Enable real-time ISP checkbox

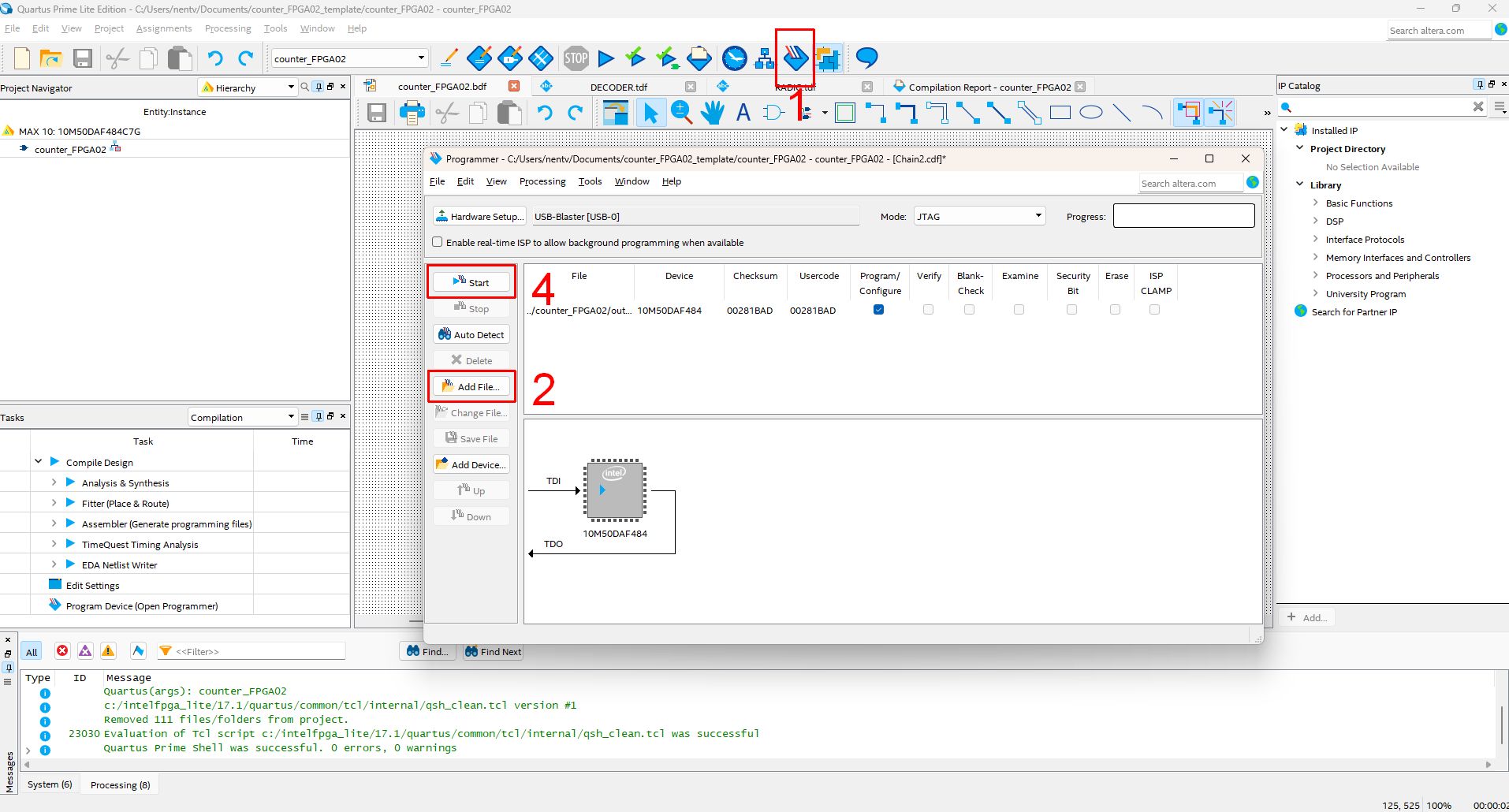click(437, 242)
